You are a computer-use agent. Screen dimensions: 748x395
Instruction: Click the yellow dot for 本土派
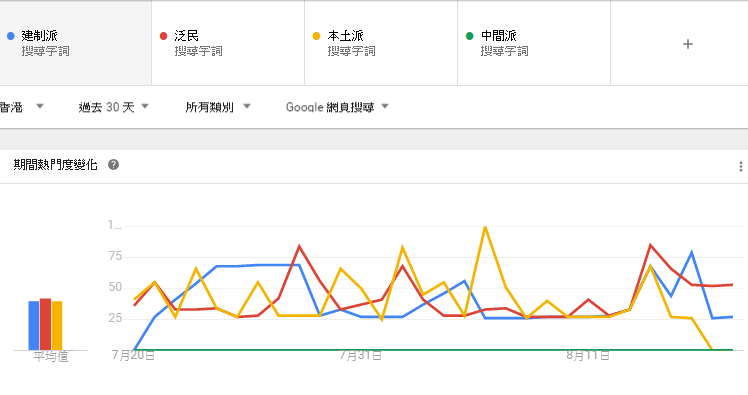pos(316,36)
